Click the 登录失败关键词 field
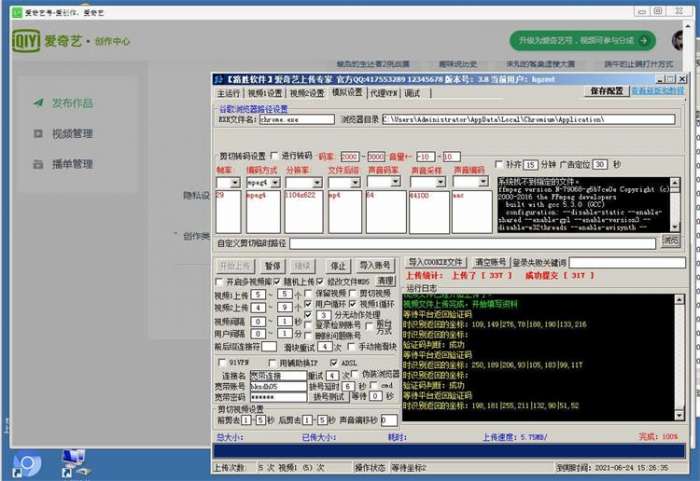Screen dimensions: 700x481 tap(627, 263)
